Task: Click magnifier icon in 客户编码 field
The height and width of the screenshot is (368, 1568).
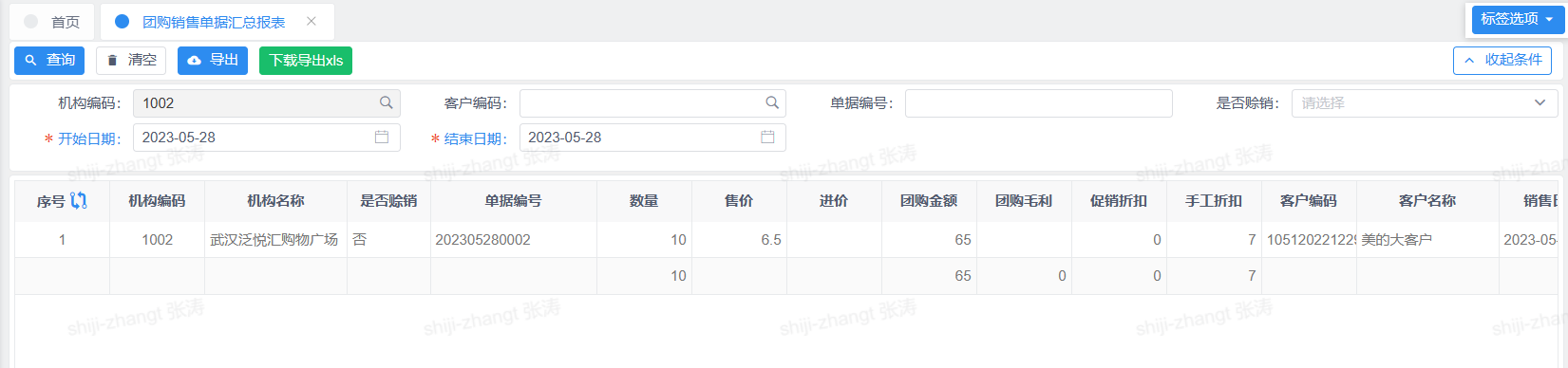Action: [x=772, y=103]
